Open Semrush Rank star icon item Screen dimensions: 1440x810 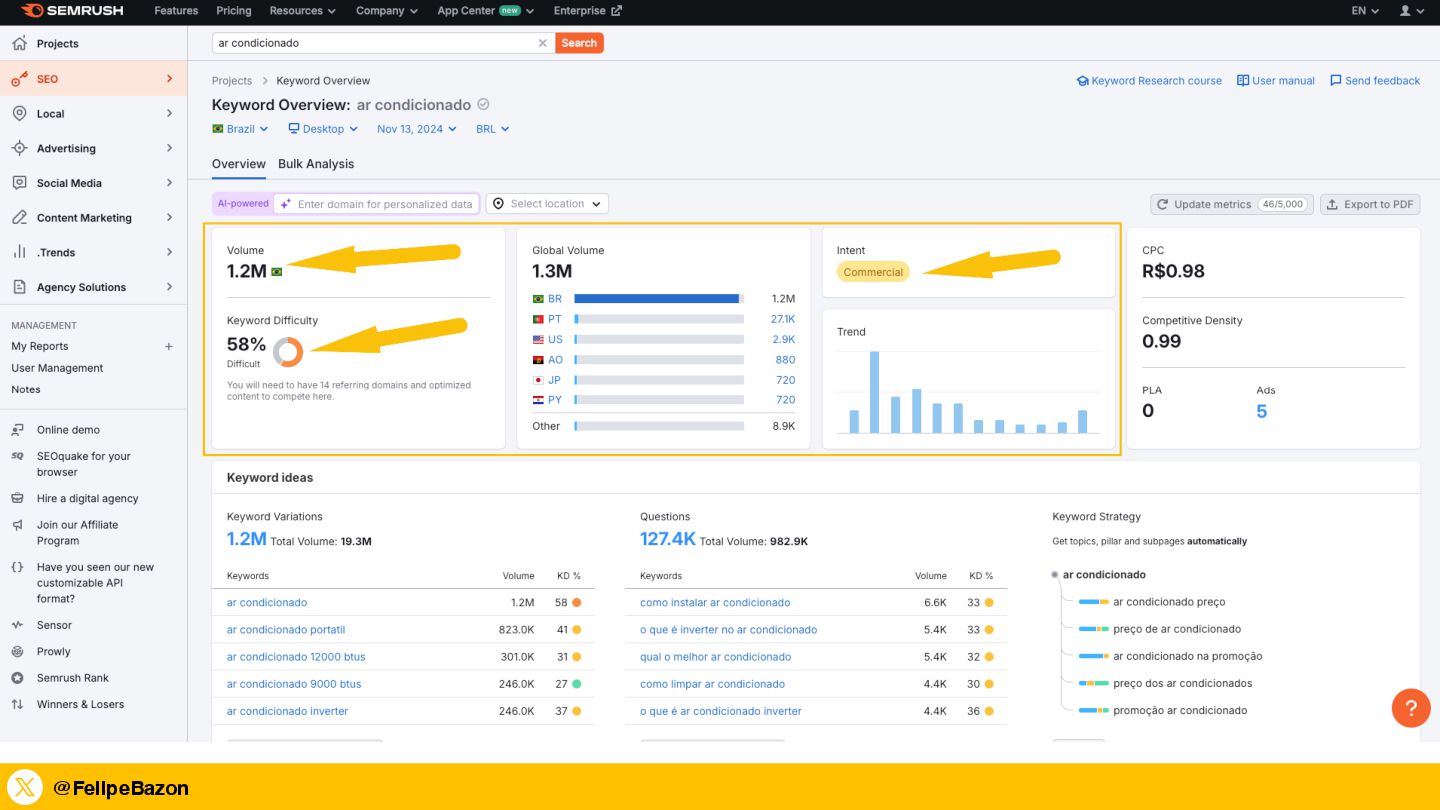[17, 678]
